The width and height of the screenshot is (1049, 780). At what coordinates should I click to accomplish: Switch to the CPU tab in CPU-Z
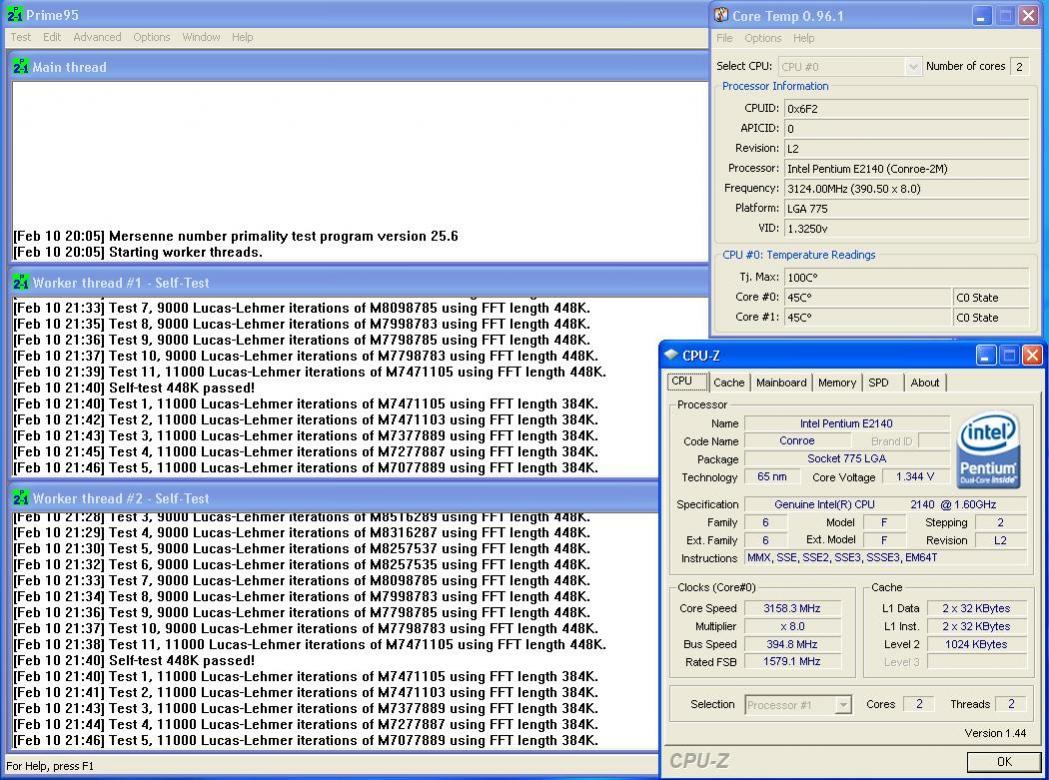[x=687, y=381]
